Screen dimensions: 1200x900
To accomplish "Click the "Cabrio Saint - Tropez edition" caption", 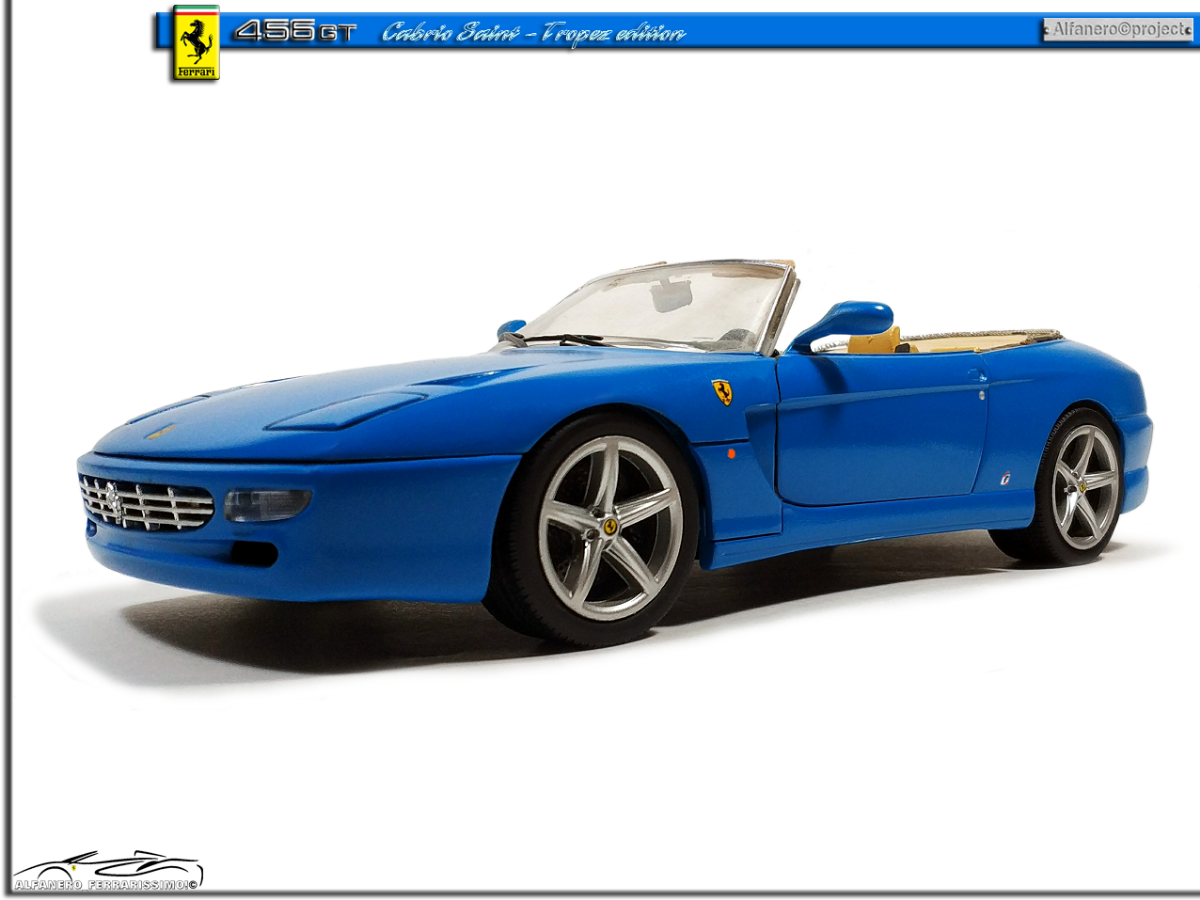I will pos(534,33).
